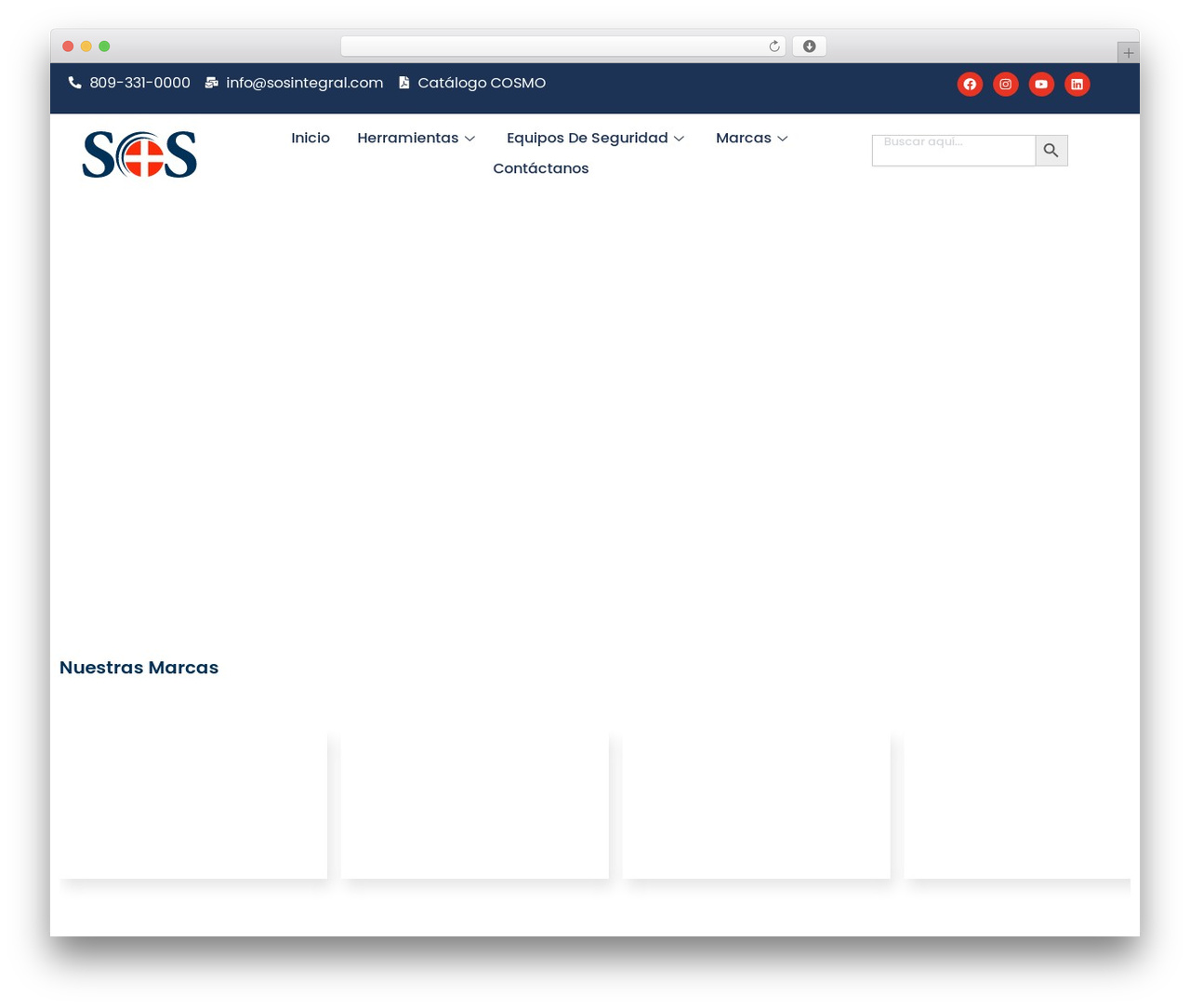Open the Herramientas menu item

(408, 138)
